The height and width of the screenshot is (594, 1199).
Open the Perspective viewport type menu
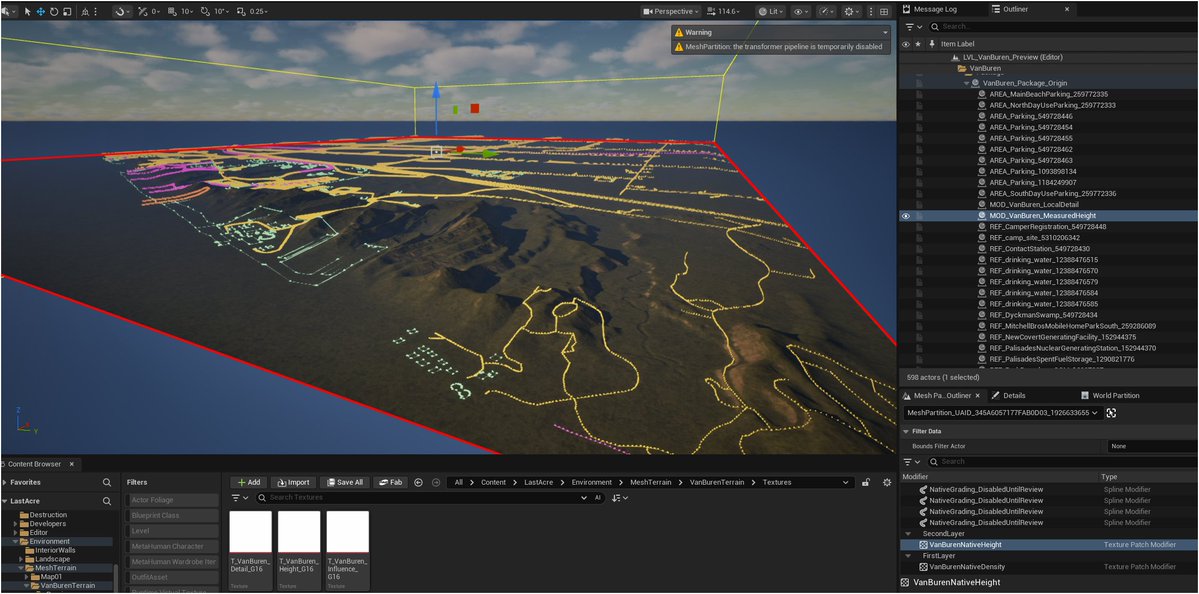click(x=671, y=11)
